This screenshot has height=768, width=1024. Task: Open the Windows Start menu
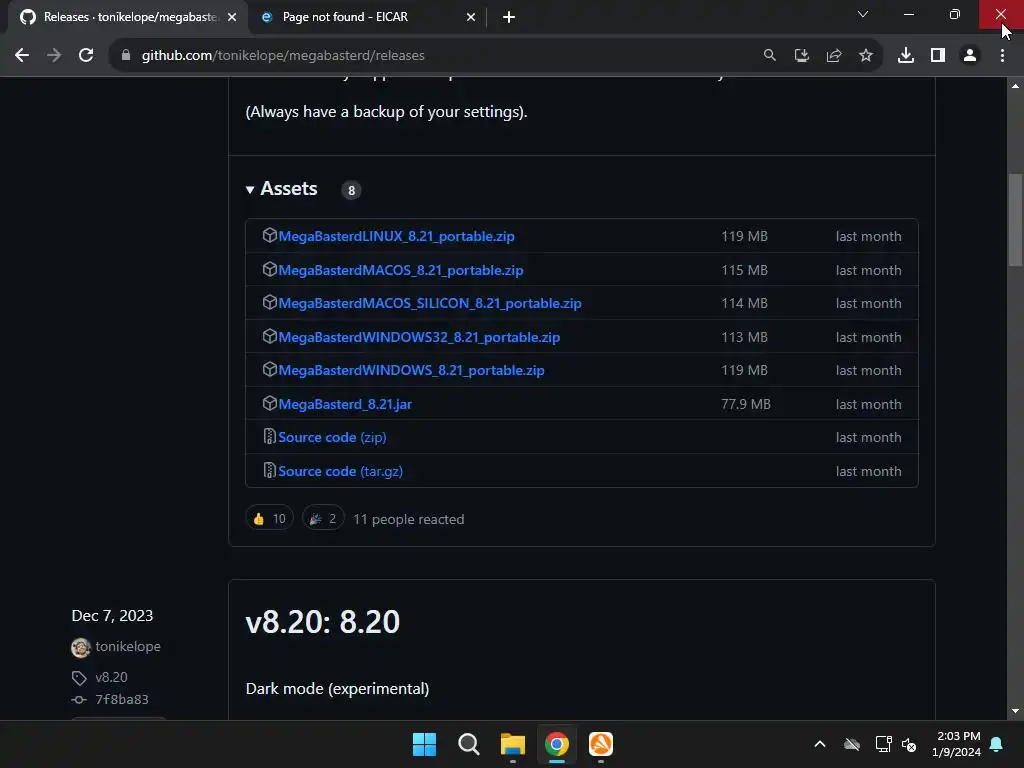(x=424, y=744)
